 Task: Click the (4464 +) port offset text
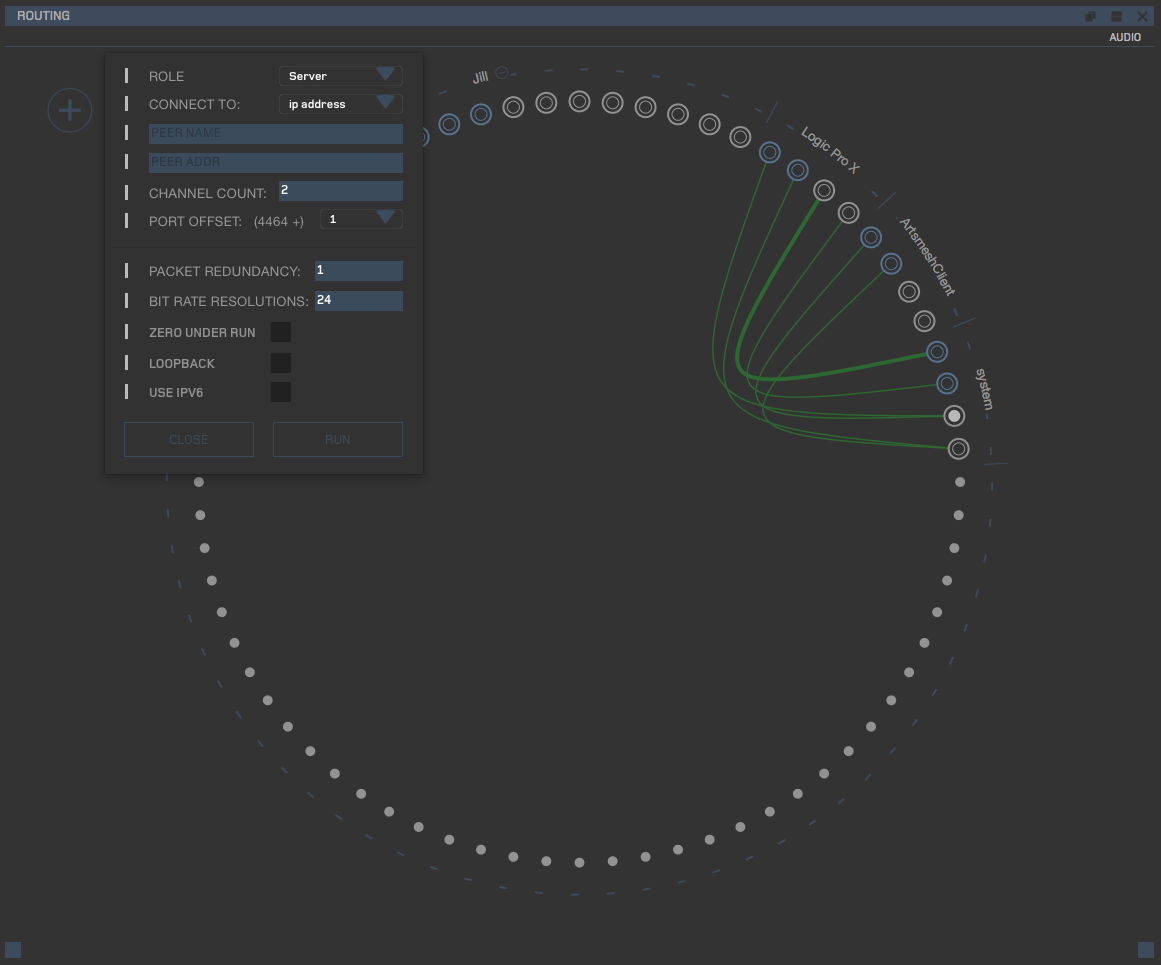coord(278,221)
